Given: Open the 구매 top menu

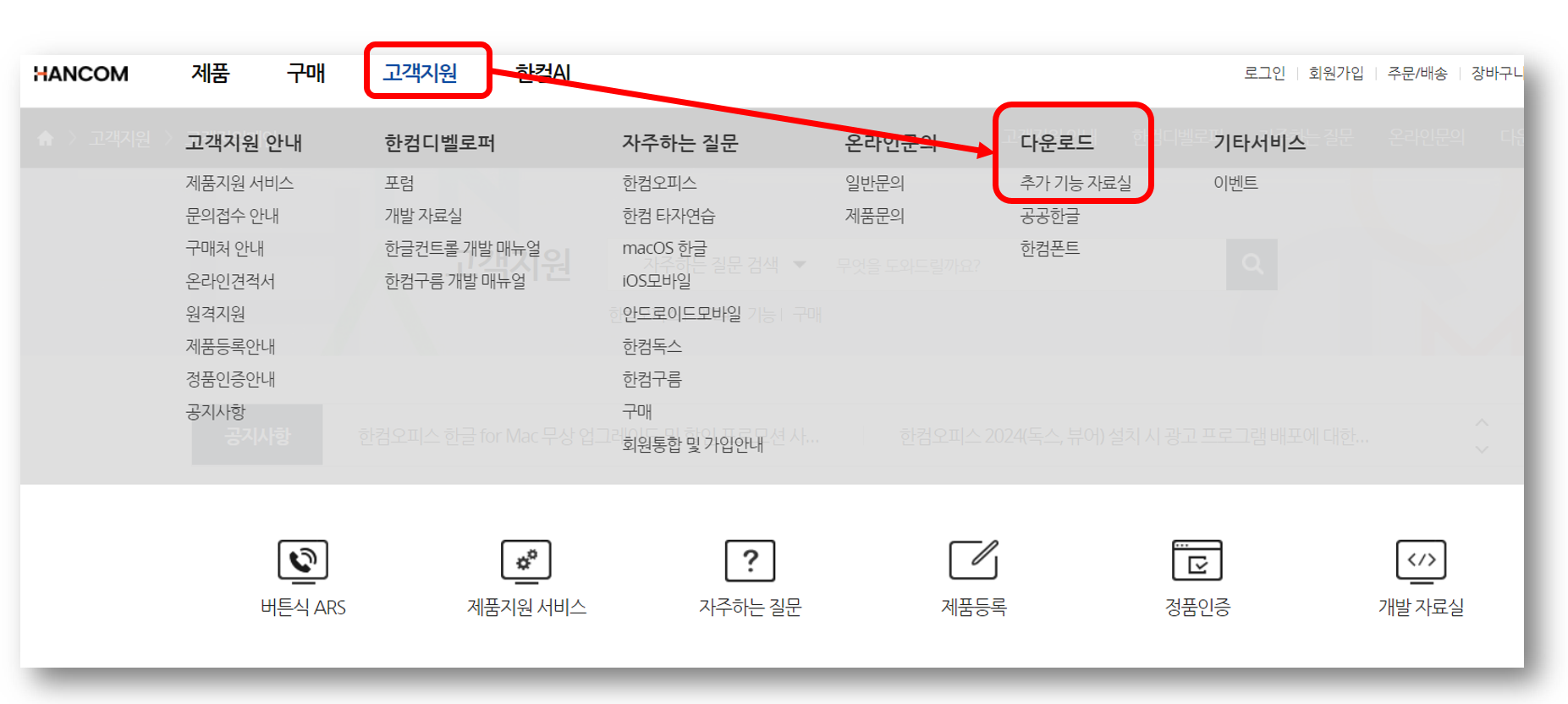Looking at the screenshot, I should (x=305, y=74).
